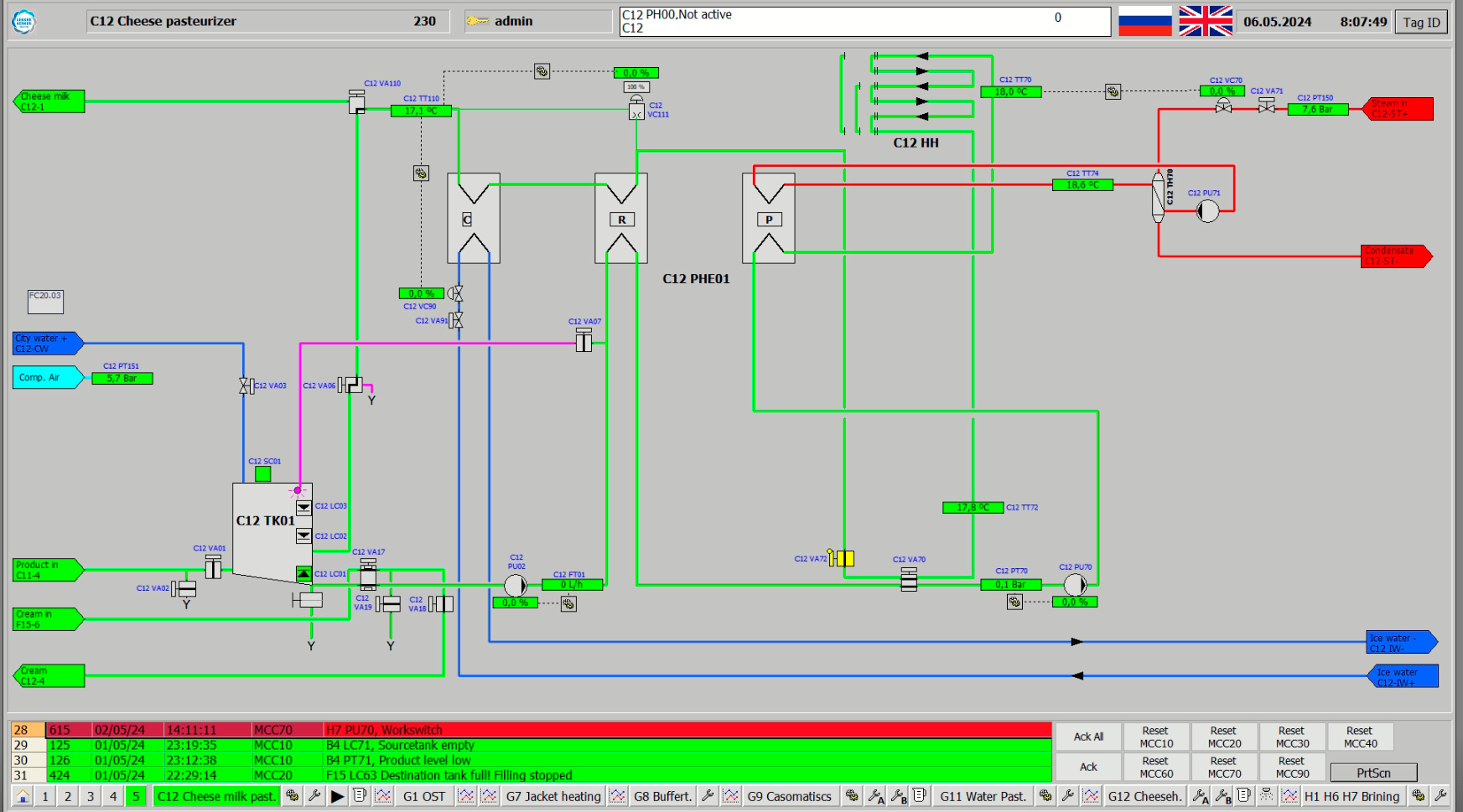Screen dimensions: 1463x812
Task: Open the C12 FT01 flow value field
Action: [x=572, y=585]
